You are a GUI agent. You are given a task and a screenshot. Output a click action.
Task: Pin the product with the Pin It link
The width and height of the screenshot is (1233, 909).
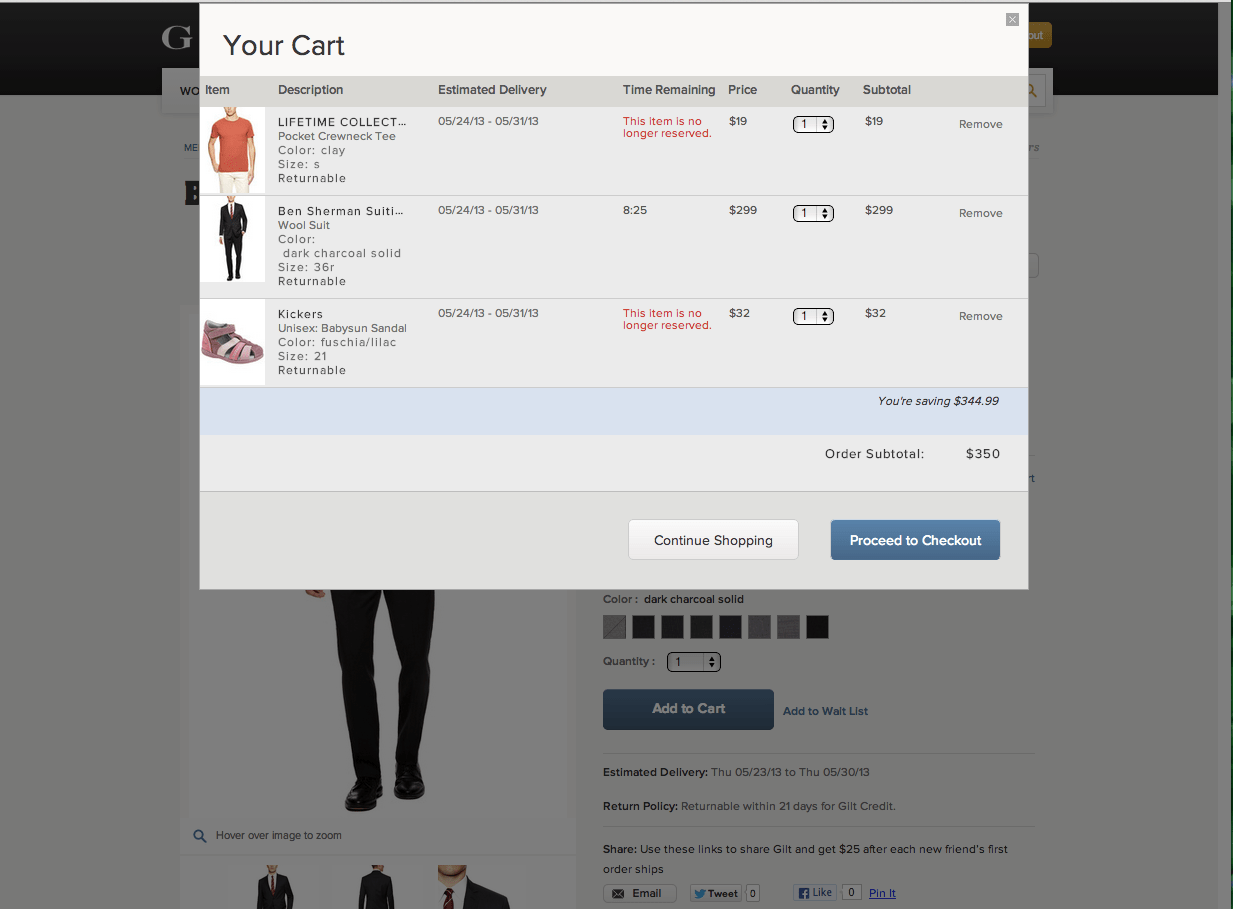pos(881,893)
